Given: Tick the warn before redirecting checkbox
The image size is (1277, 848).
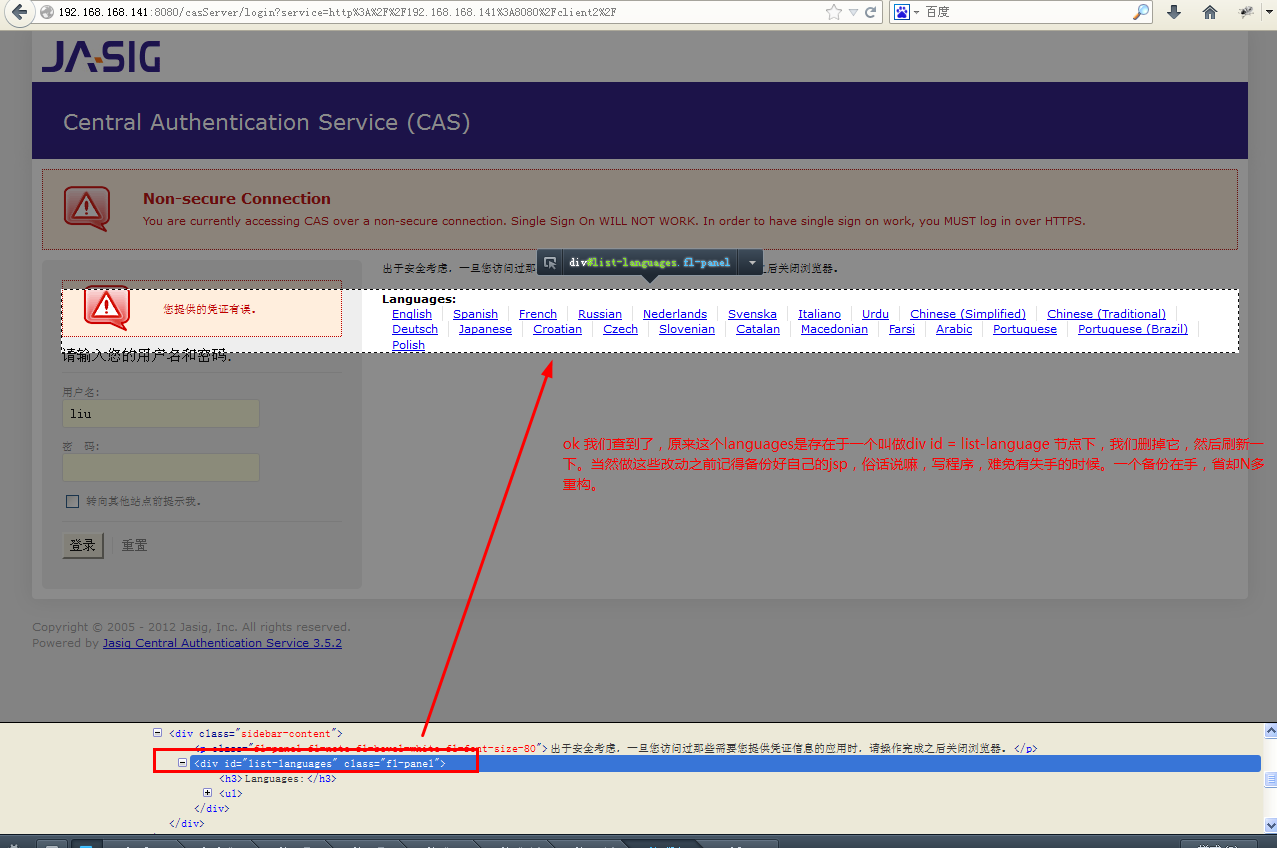Looking at the screenshot, I should coord(72,501).
